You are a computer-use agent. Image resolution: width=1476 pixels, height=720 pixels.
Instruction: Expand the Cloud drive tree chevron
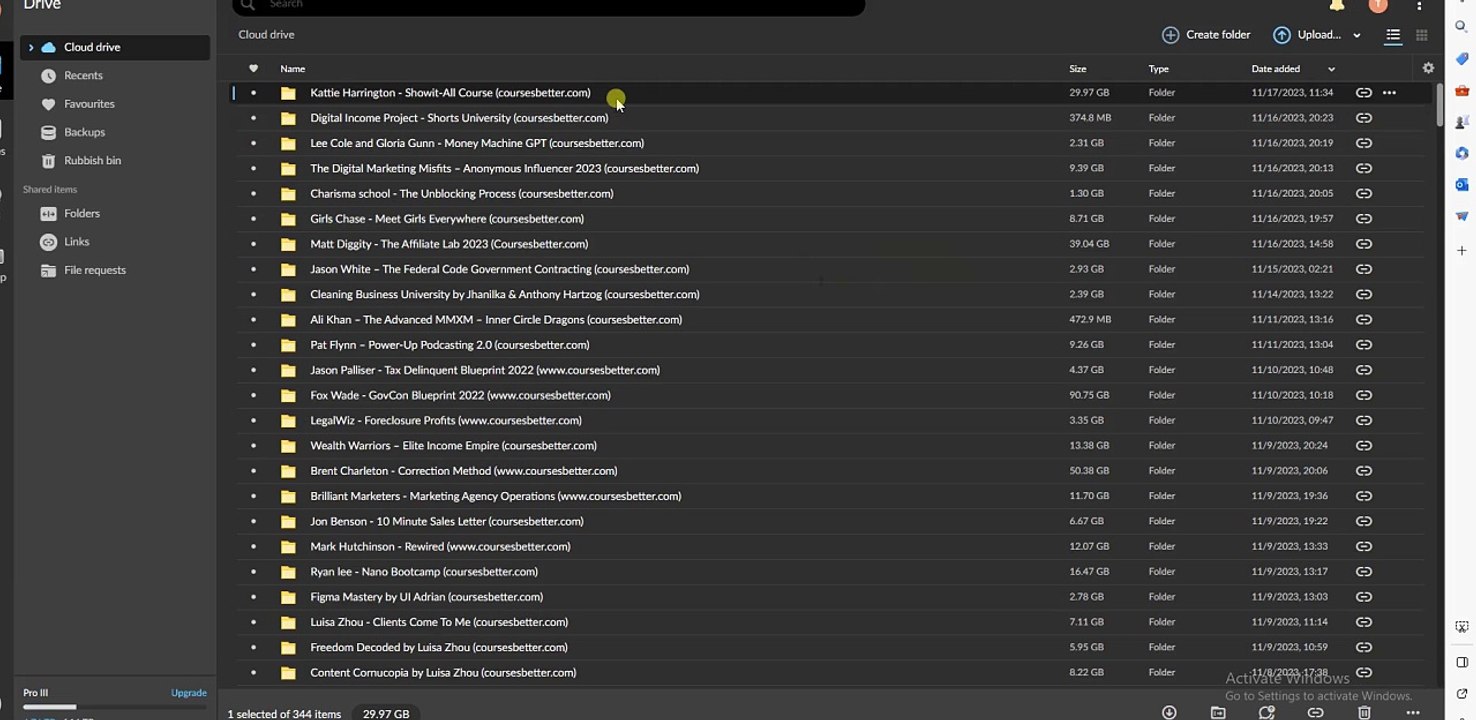tap(31, 47)
